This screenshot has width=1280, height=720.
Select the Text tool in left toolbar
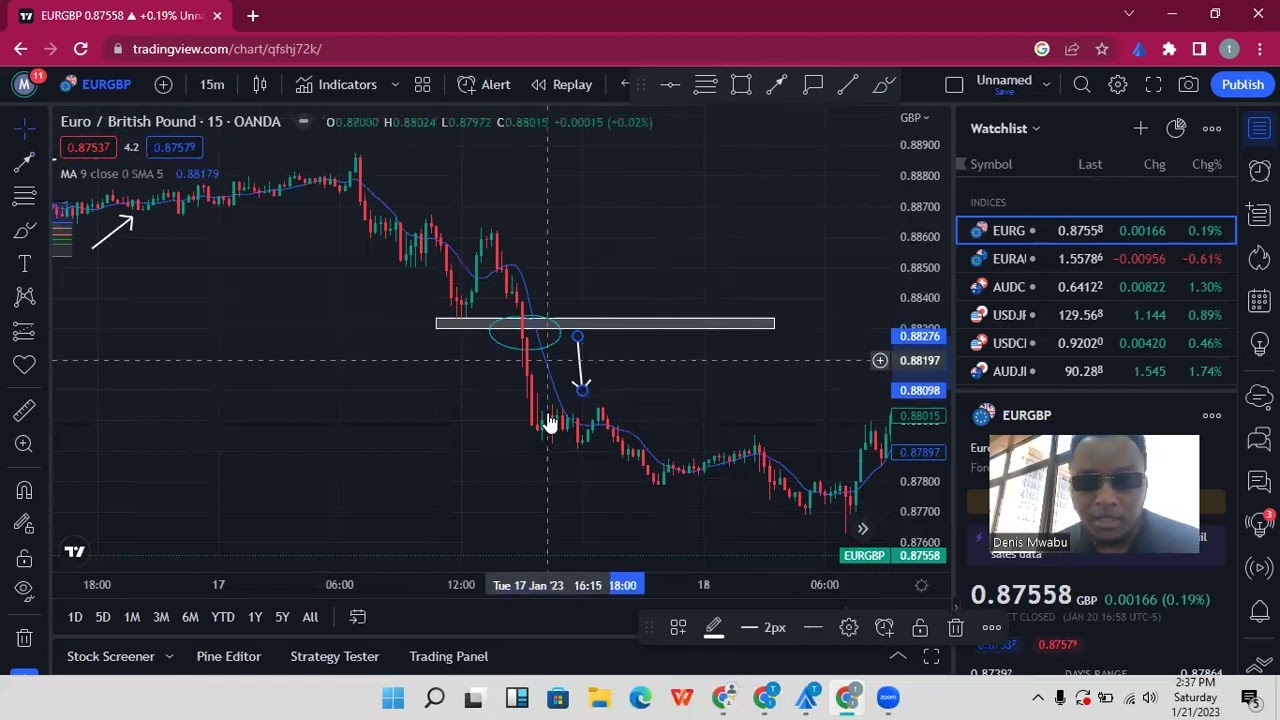(25, 264)
